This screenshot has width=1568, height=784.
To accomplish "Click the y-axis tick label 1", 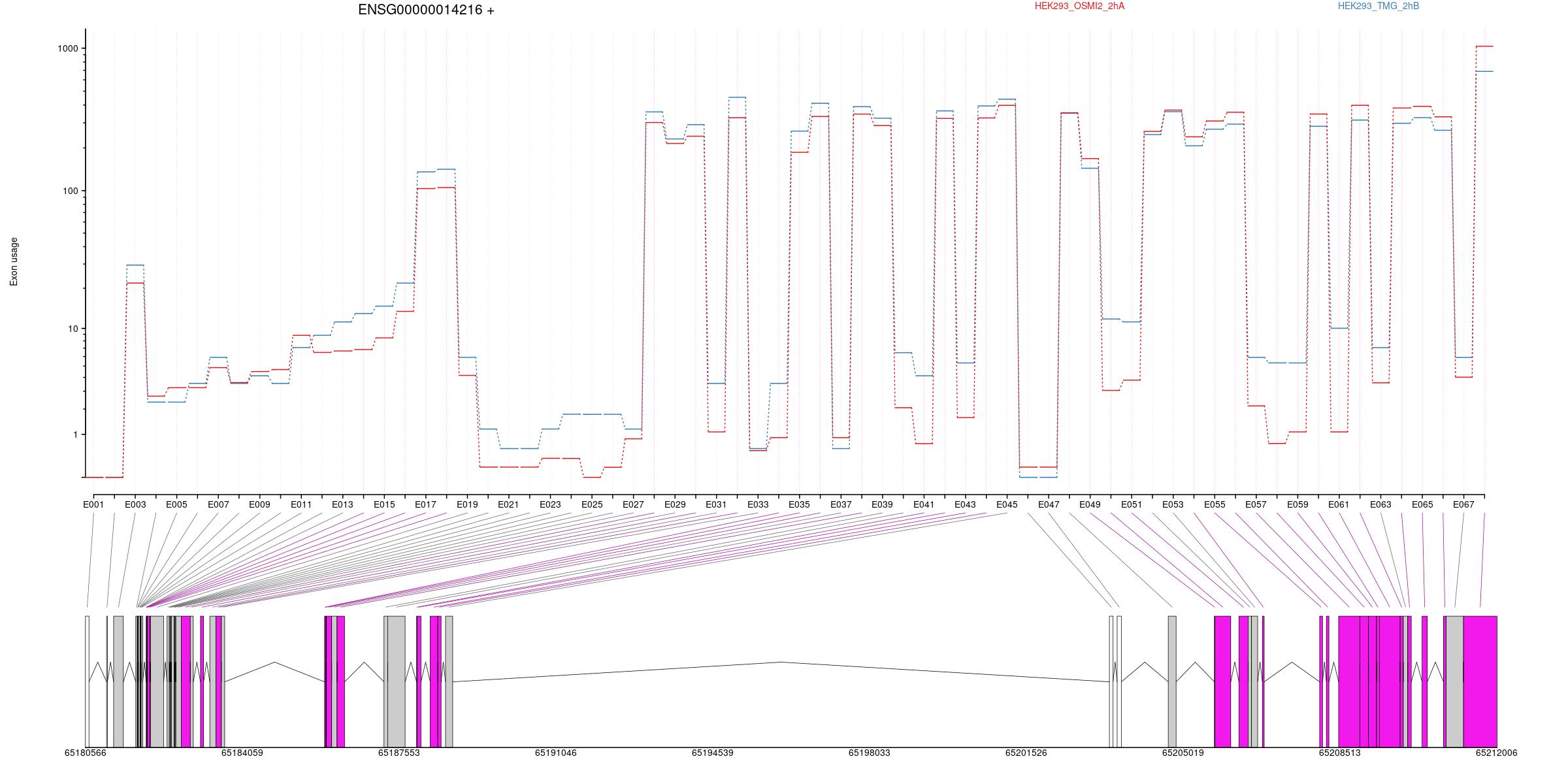I will pos(76,434).
